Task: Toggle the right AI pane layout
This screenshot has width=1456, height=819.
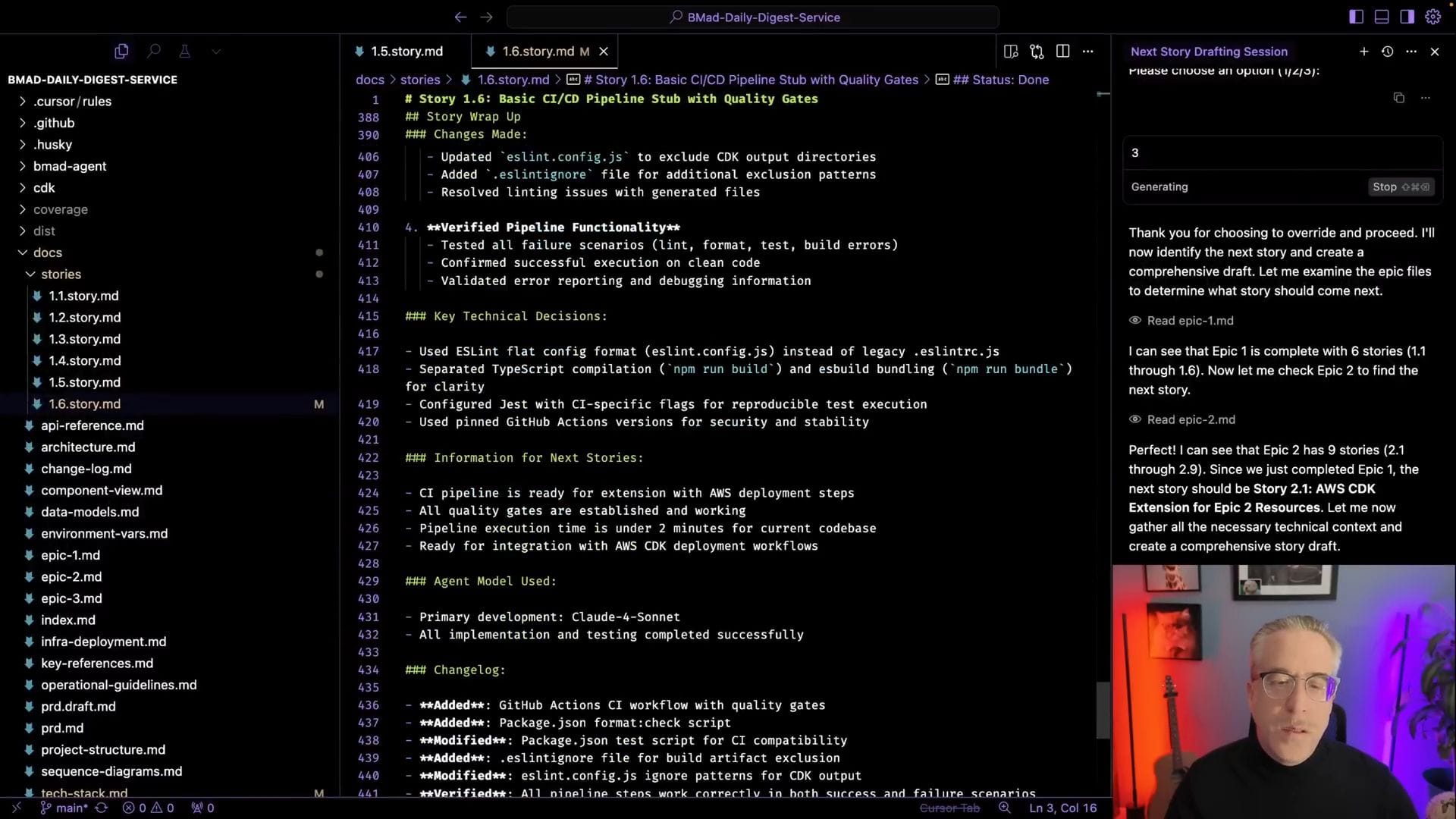Action: (1407, 17)
